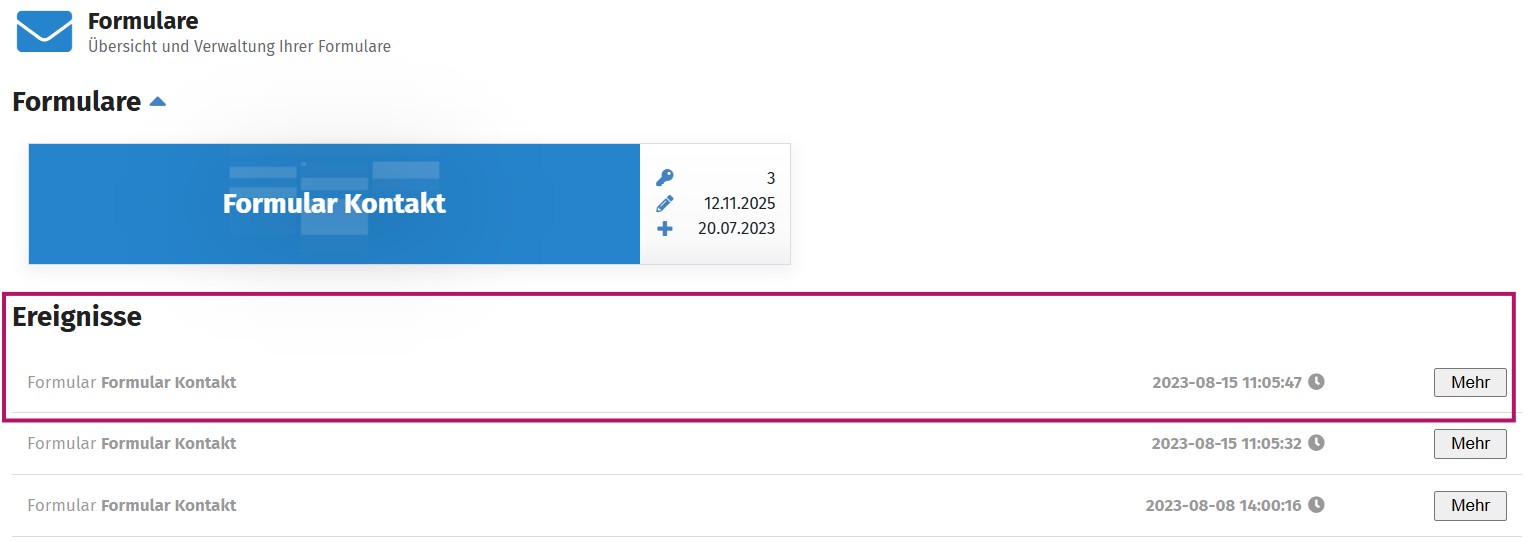Click clock icon beside 11:05:32 timestamp
The image size is (1530, 542).
[x=1317, y=442]
